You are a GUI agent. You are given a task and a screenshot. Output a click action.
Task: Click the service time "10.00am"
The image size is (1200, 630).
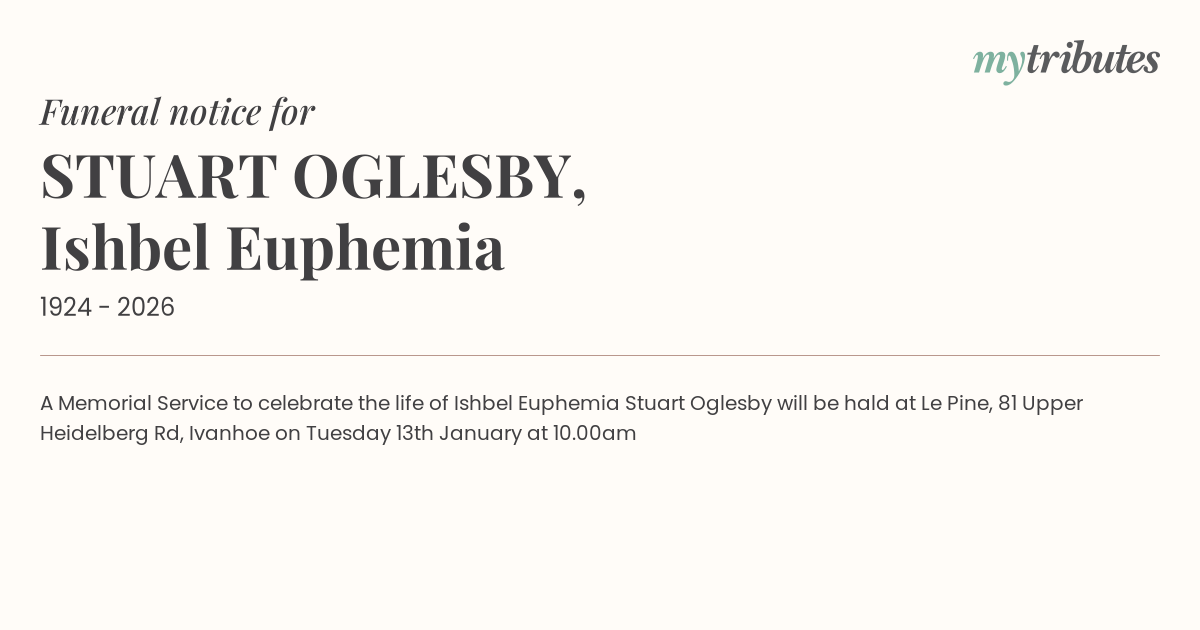[x=594, y=434]
